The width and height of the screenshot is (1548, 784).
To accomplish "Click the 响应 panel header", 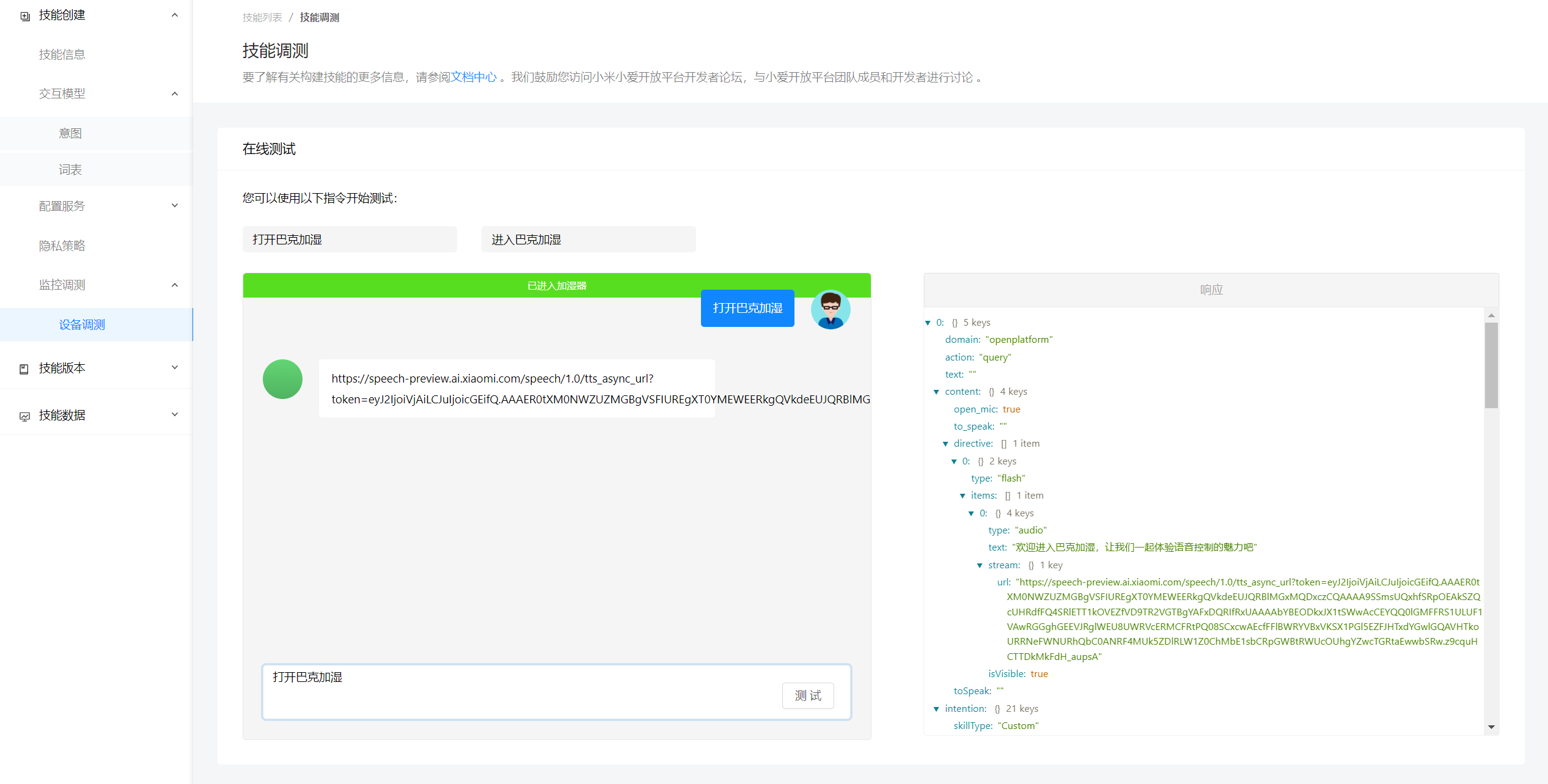I will pos(1211,290).
